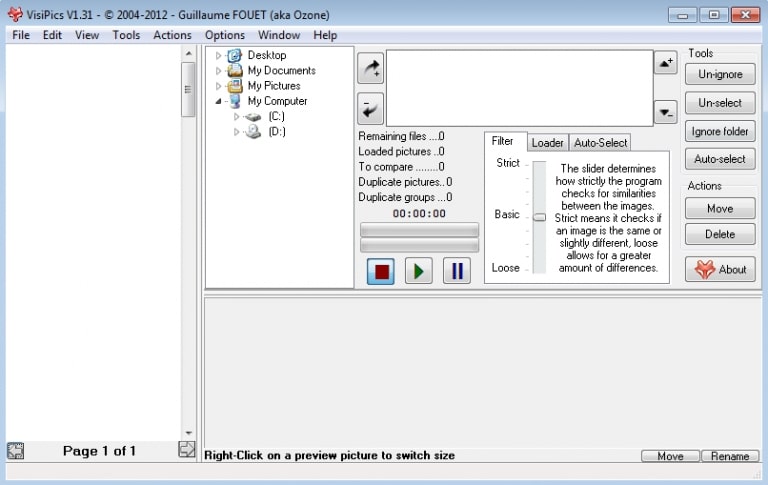Viewport: 768px width, 485px height.
Task: Expand the My Documents tree node
Action: 219,71
